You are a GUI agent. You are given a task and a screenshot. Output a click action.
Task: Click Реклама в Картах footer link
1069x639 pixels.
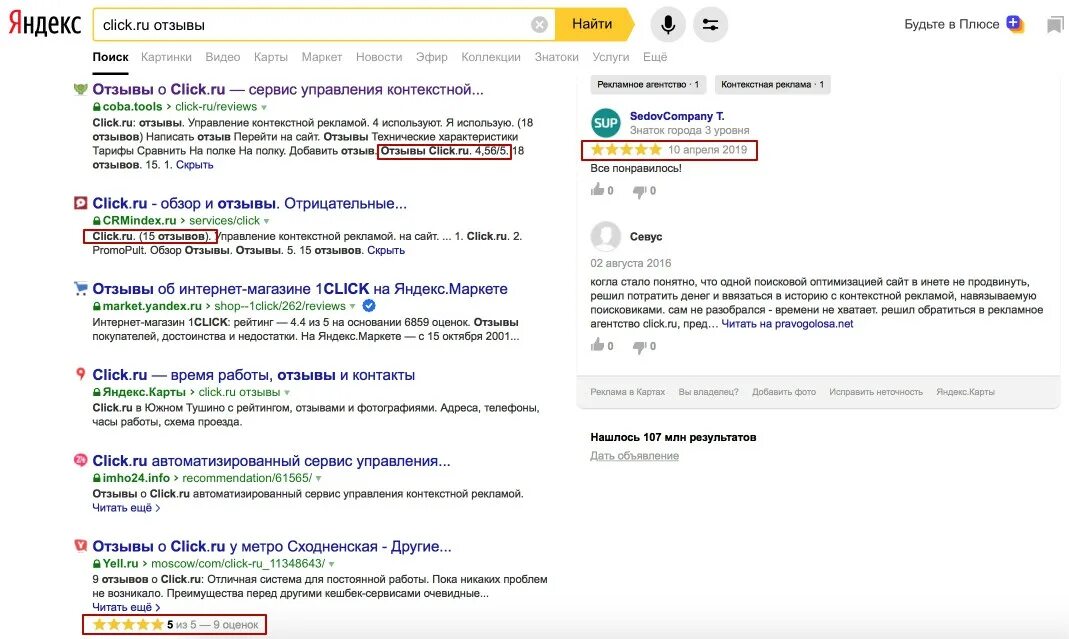(627, 392)
